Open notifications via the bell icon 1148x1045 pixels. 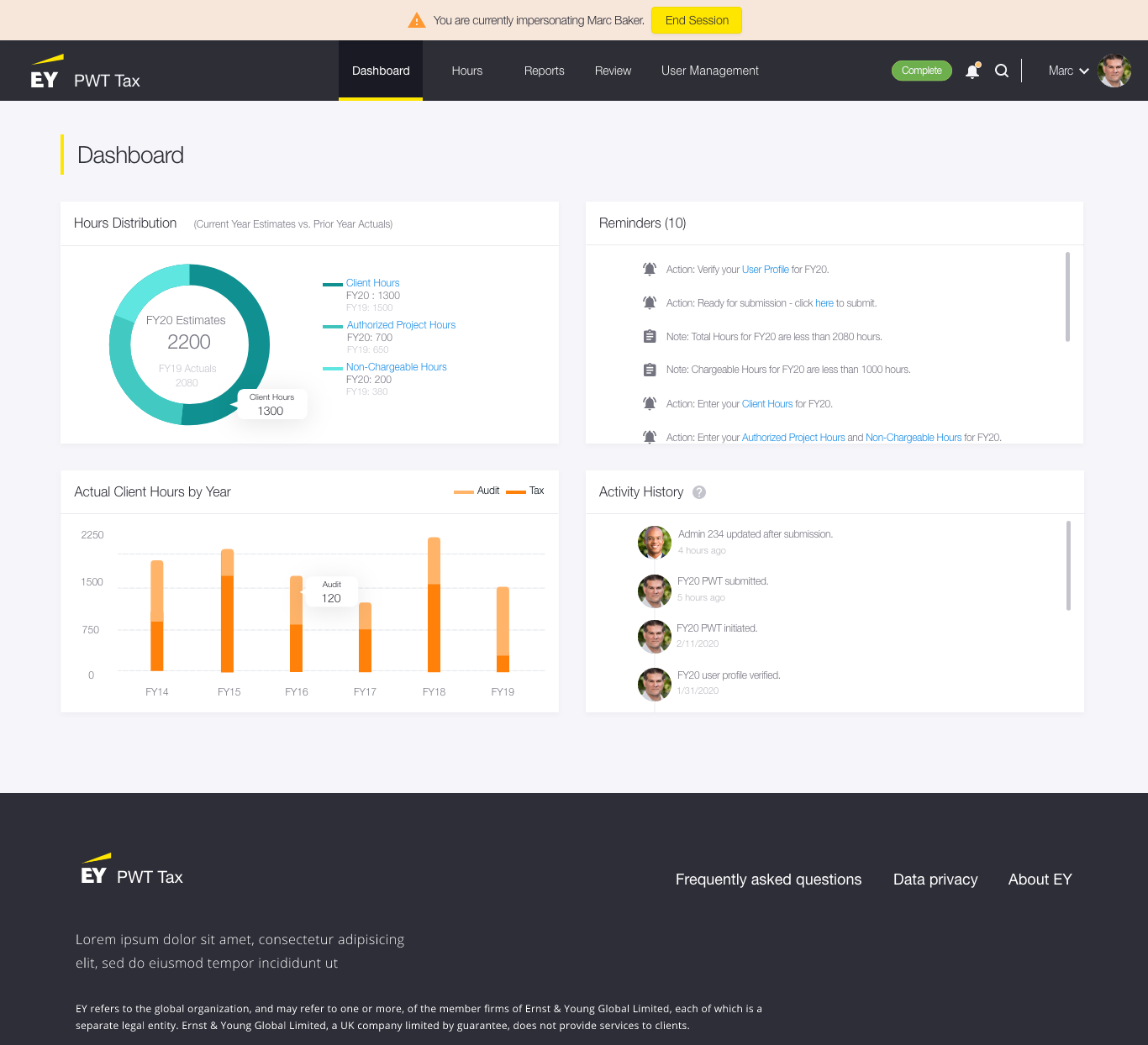coord(972,71)
